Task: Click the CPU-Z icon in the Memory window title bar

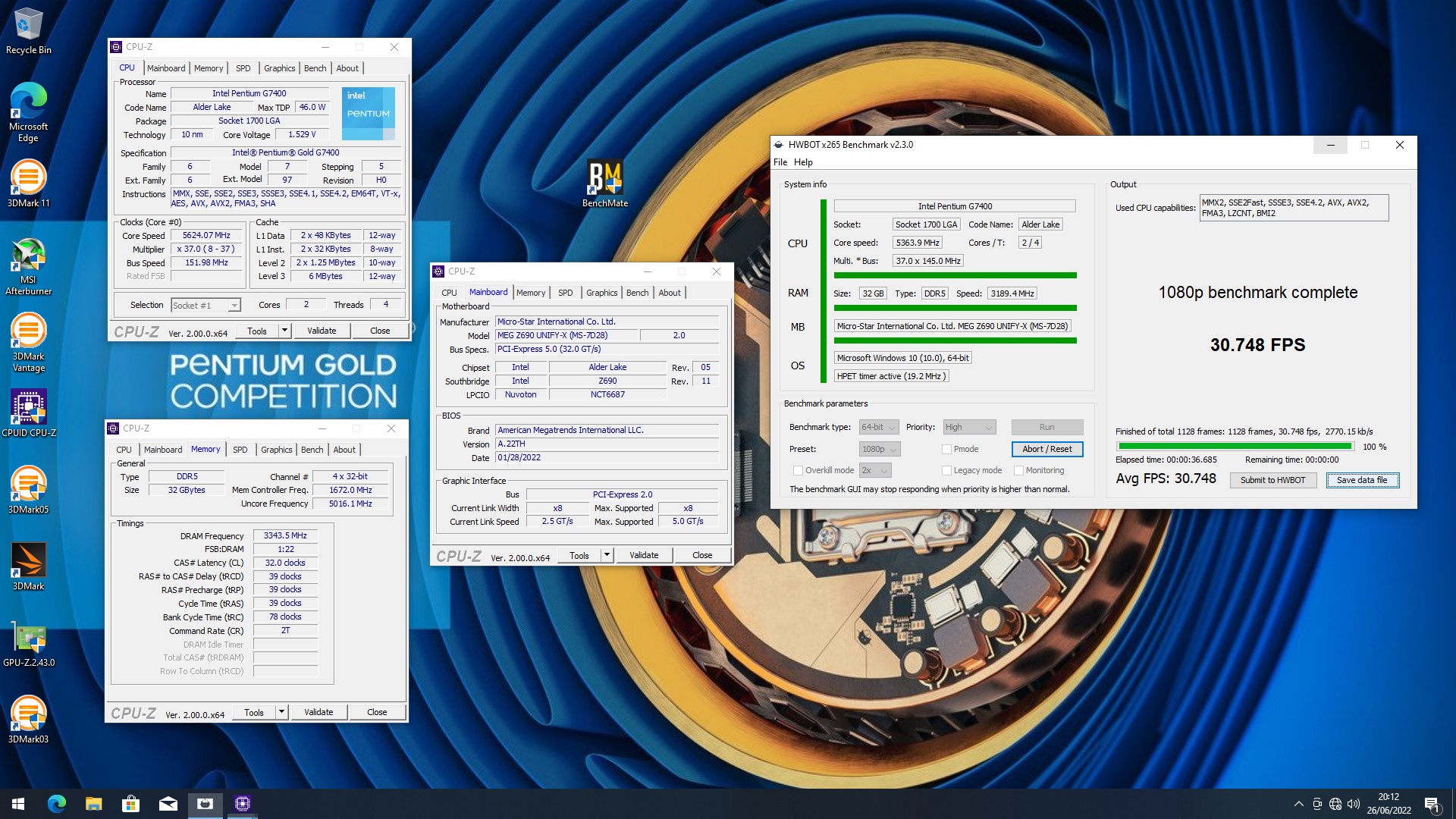Action: coord(114,428)
